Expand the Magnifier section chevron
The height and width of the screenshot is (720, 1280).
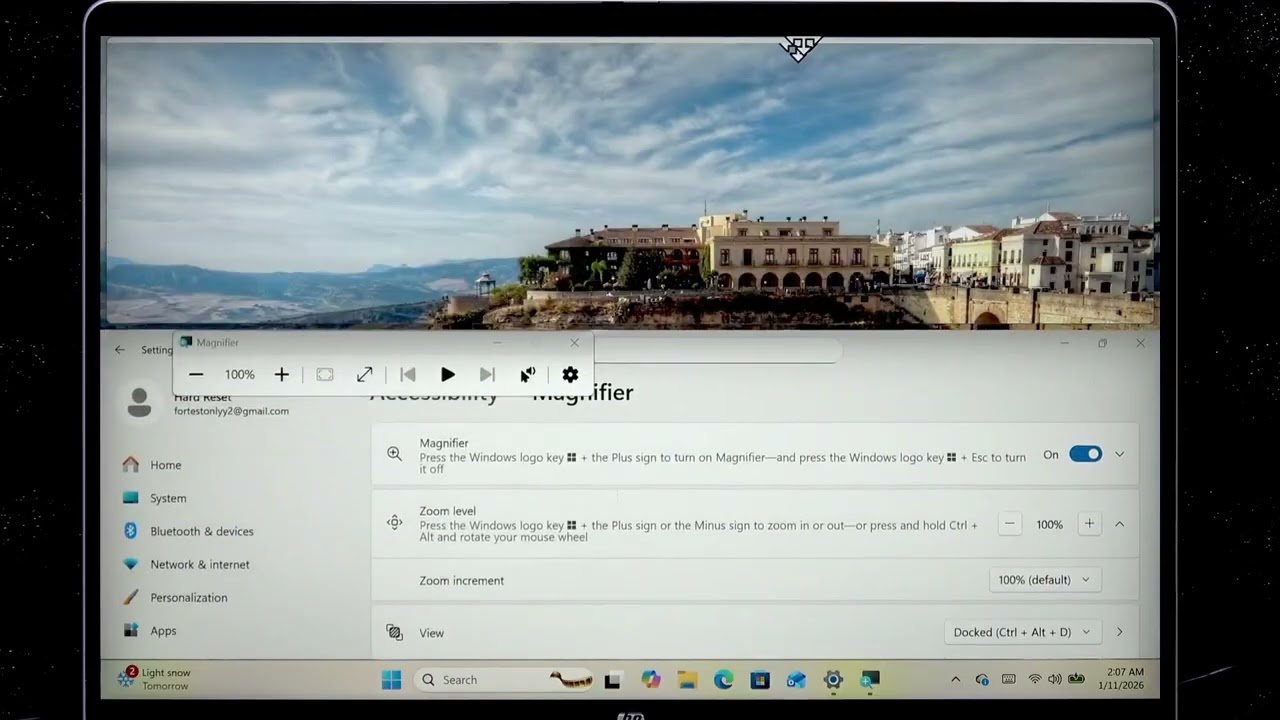point(1119,454)
